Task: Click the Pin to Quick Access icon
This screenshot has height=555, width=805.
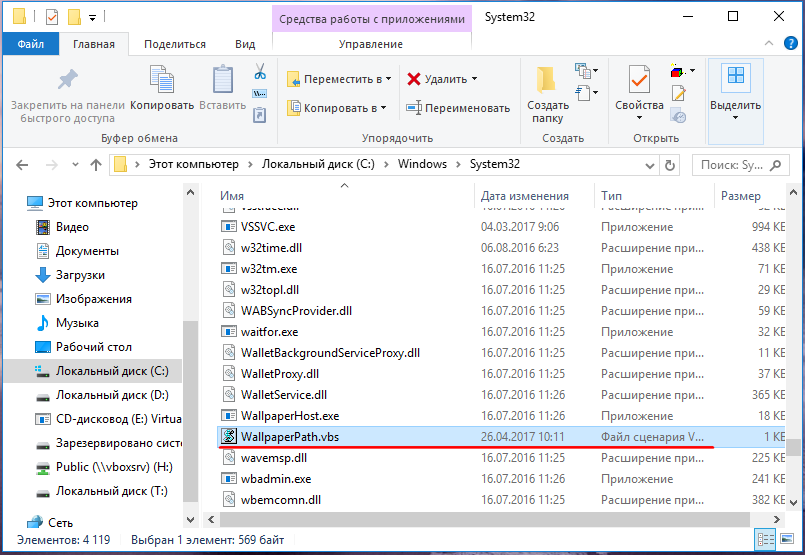Action: pos(67,80)
